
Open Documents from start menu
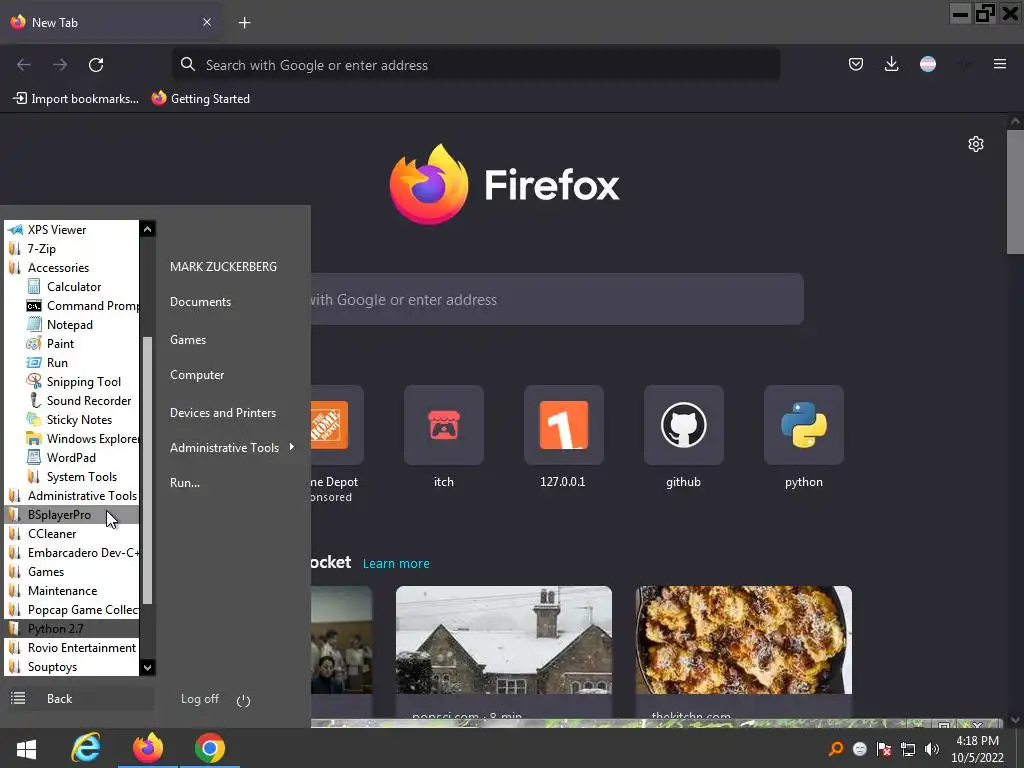pos(200,302)
